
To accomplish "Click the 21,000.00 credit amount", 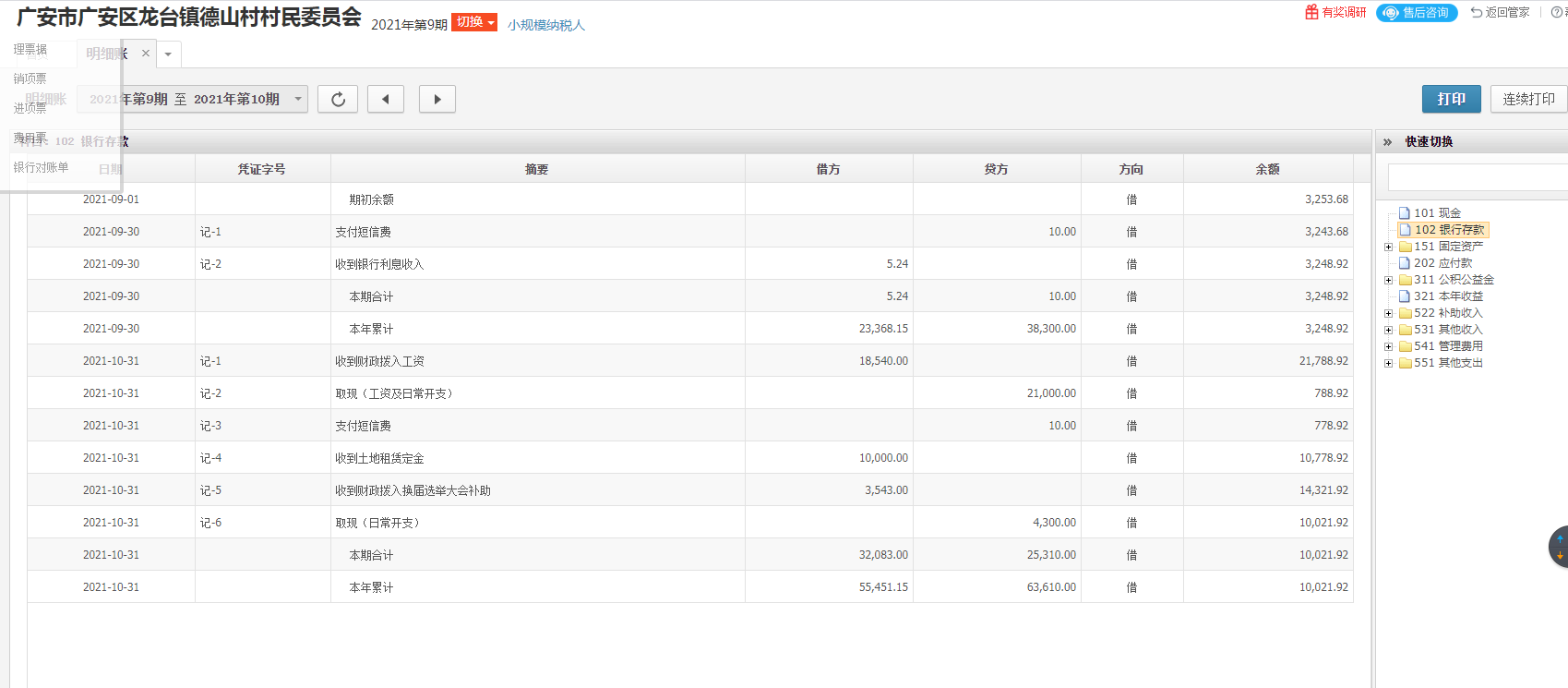I will (x=1051, y=393).
